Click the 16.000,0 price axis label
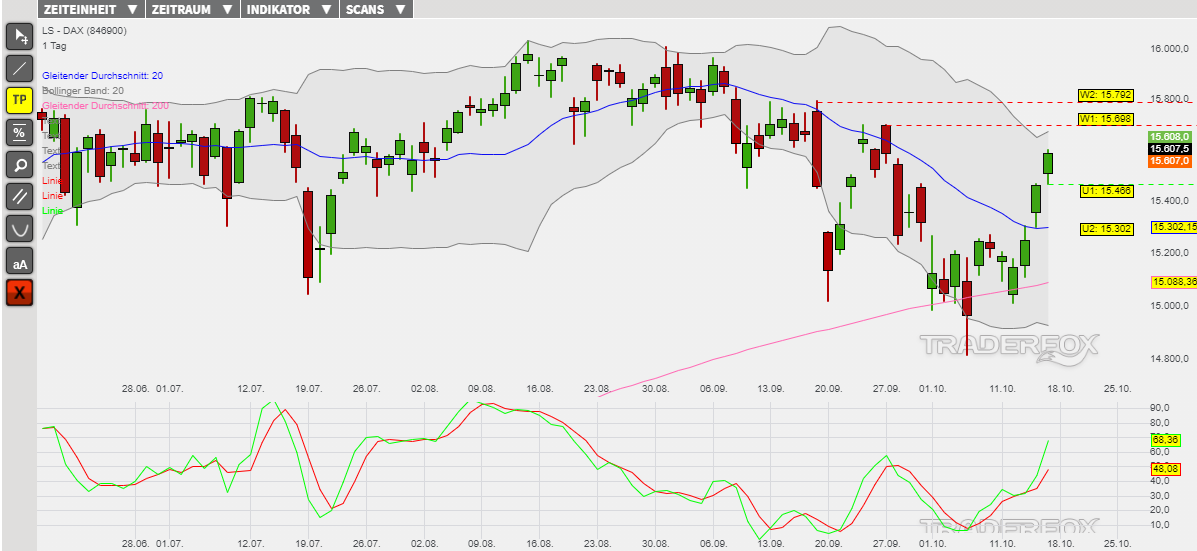The height and width of the screenshot is (551, 1197). click(x=1170, y=49)
